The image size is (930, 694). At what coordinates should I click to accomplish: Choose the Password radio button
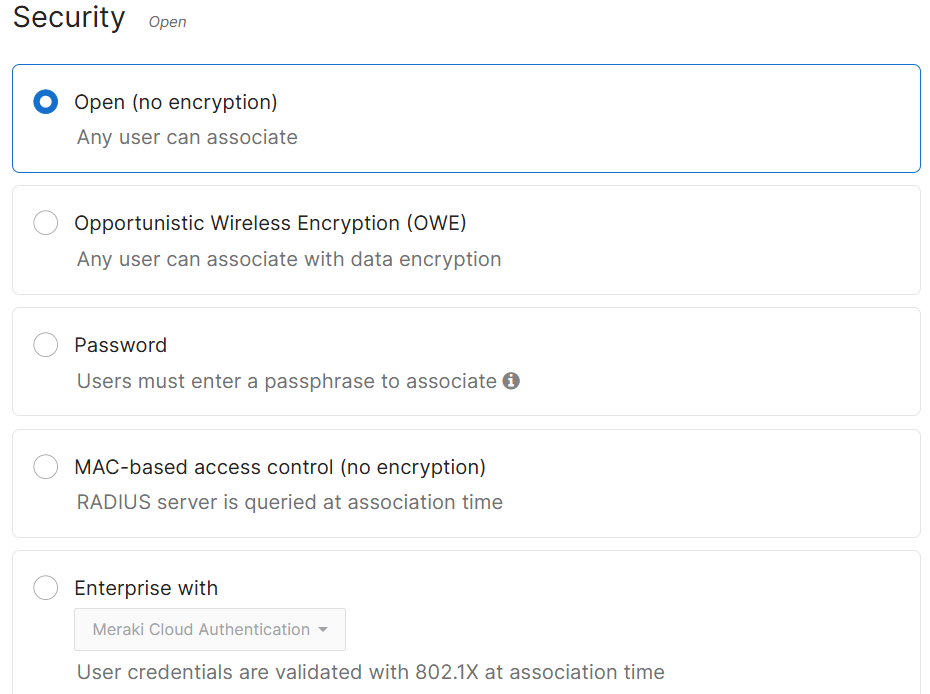point(46,345)
